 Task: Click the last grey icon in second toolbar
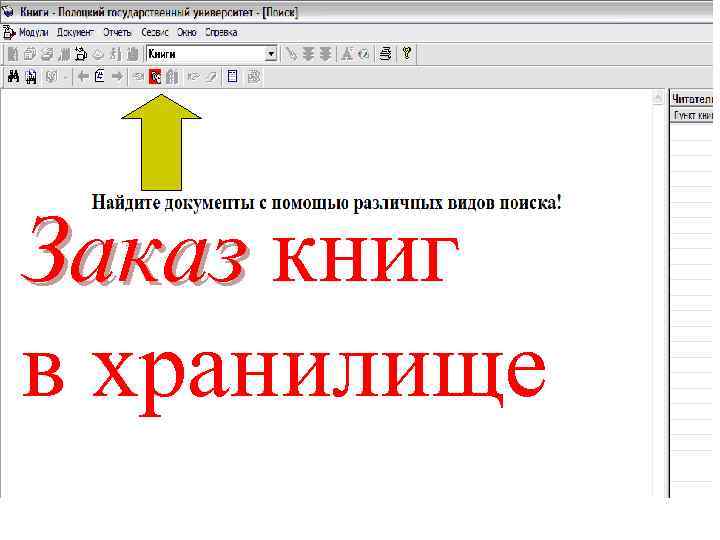pyautogui.click(x=254, y=77)
